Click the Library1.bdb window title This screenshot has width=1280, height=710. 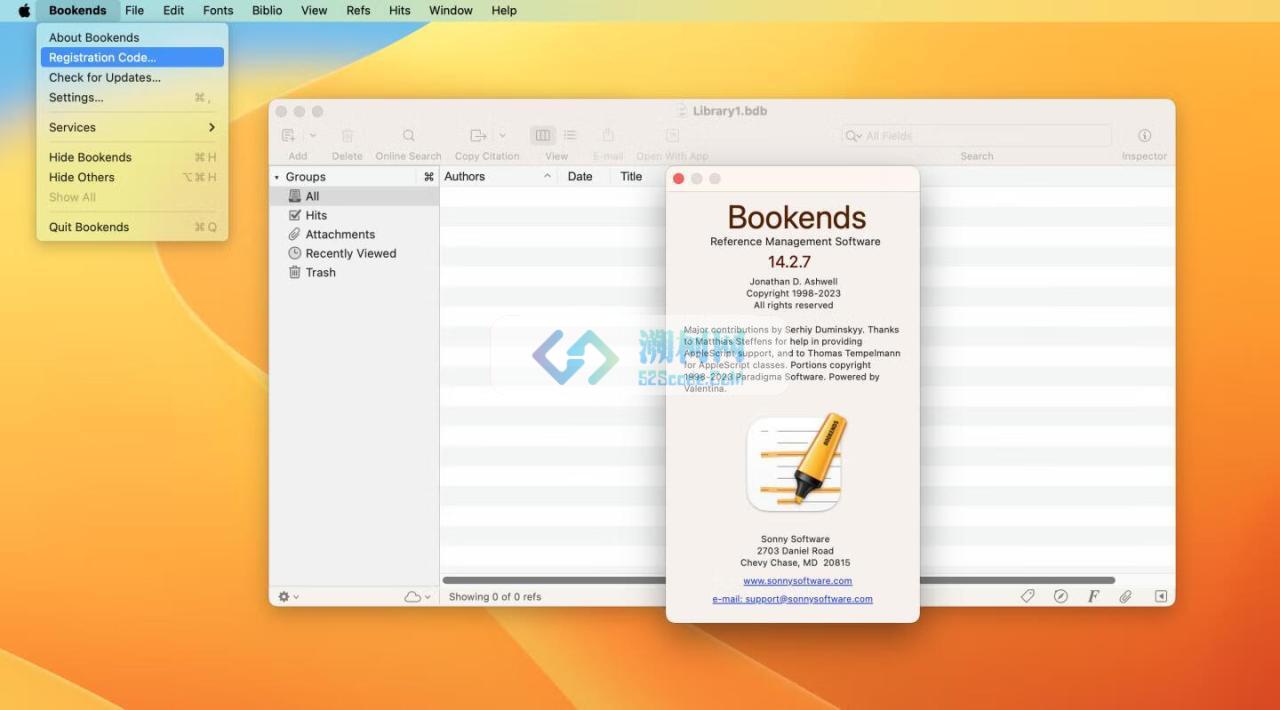coord(730,111)
